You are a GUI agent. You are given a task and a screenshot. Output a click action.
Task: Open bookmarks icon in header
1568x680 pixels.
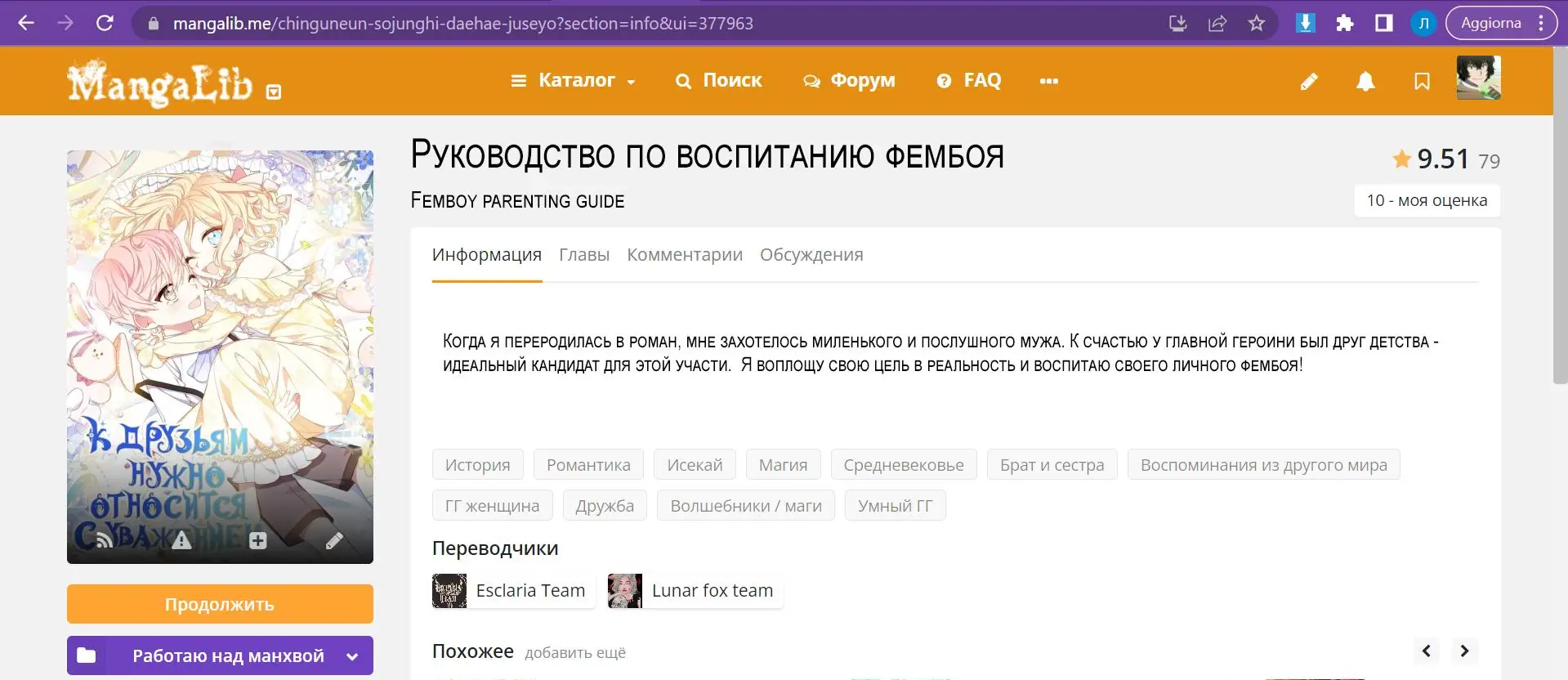1422,81
